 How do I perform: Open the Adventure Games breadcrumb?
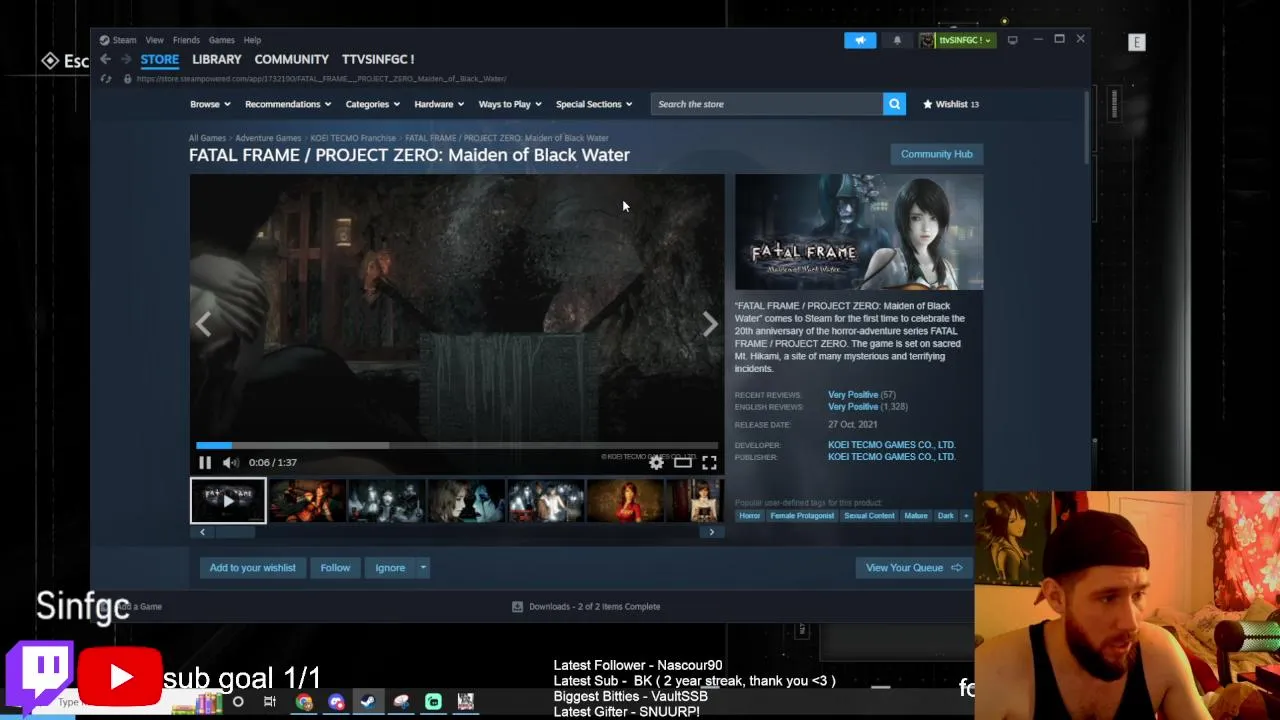268,138
